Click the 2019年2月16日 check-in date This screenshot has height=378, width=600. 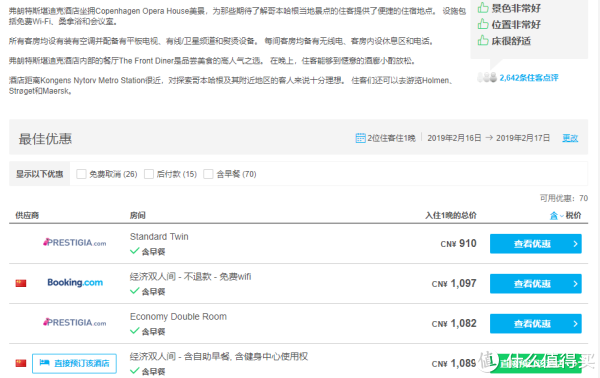454,138
